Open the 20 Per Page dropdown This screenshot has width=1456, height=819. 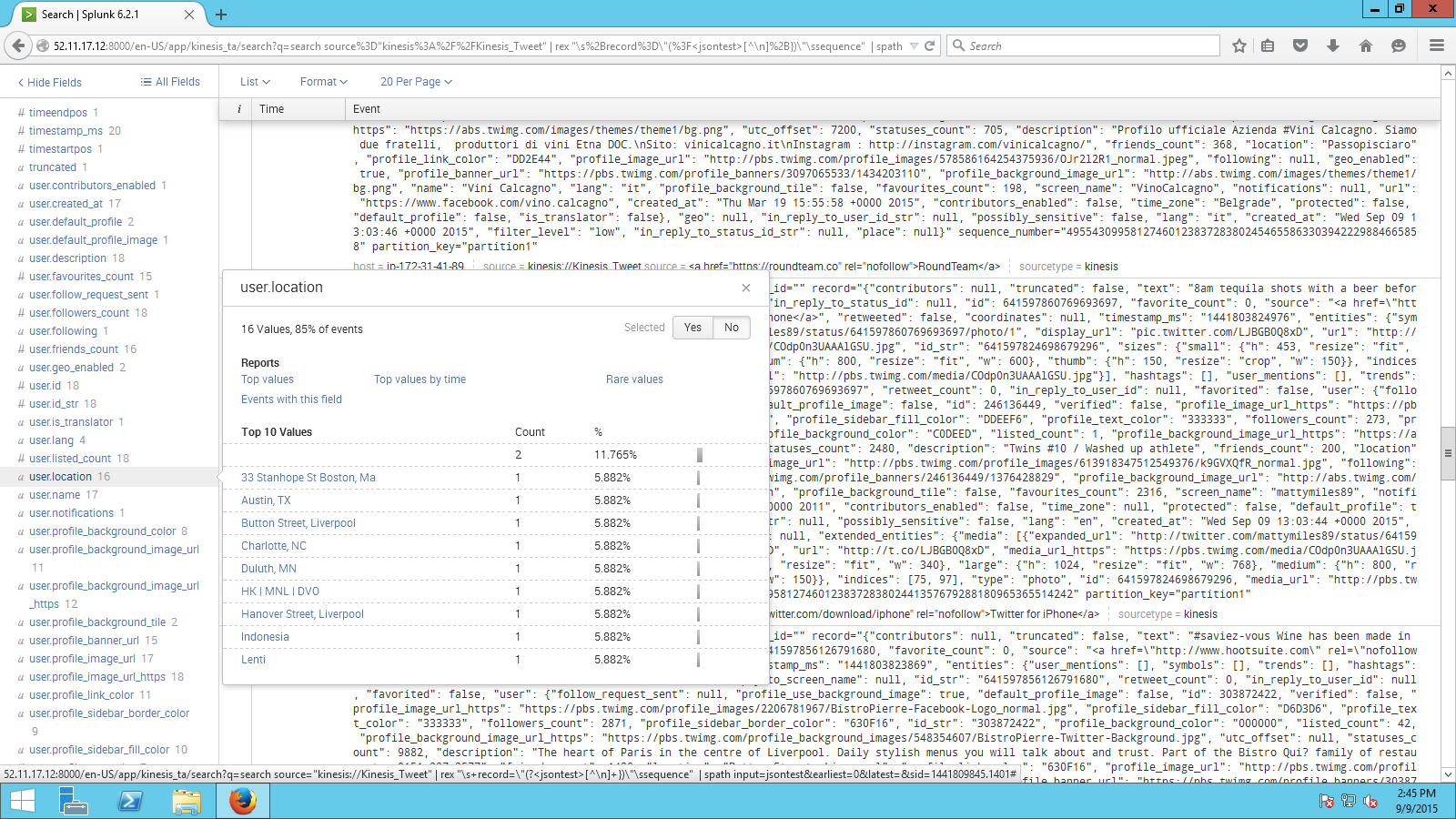(416, 82)
